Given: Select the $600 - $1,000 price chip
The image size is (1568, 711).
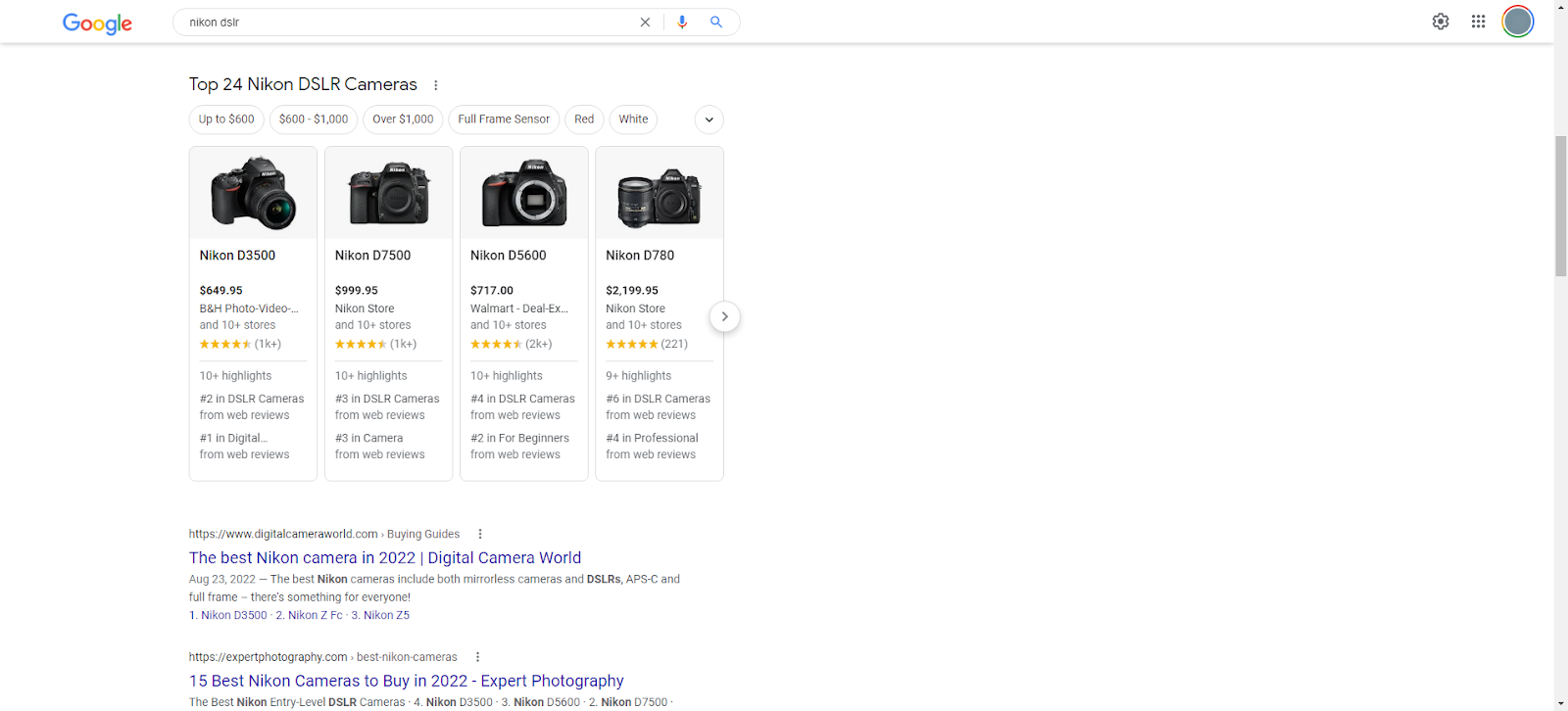Looking at the screenshot, I should (x=314, y=119).
